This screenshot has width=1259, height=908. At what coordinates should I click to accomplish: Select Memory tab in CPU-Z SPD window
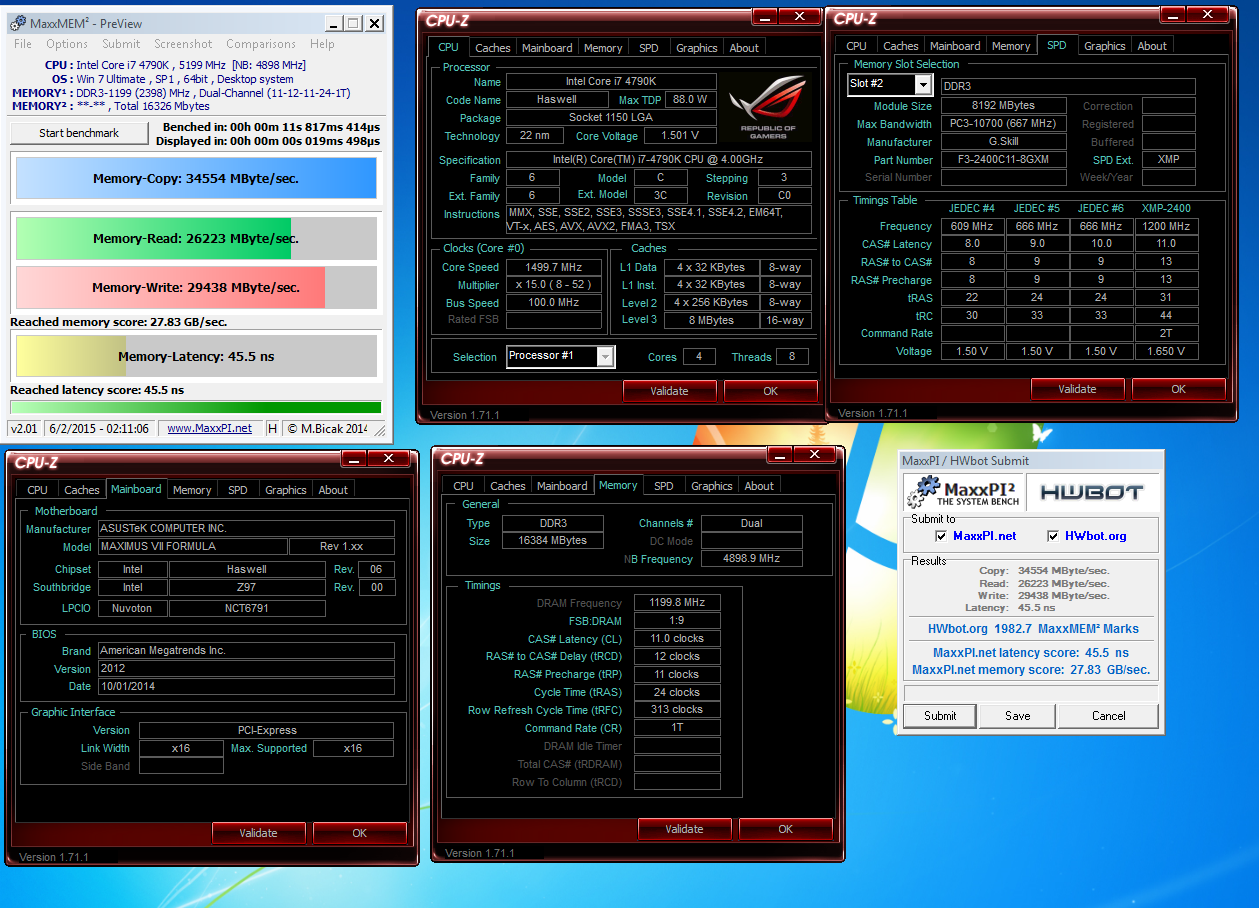coord(1011,46)
